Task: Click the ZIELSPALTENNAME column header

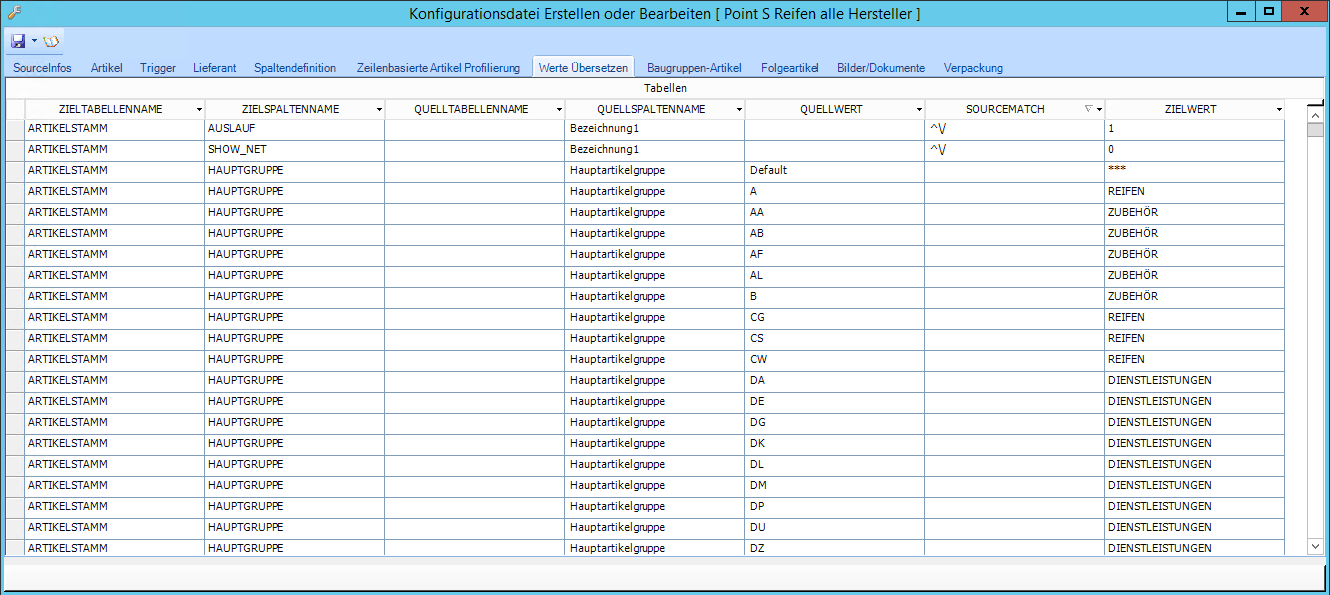Action: coord(290,109)
